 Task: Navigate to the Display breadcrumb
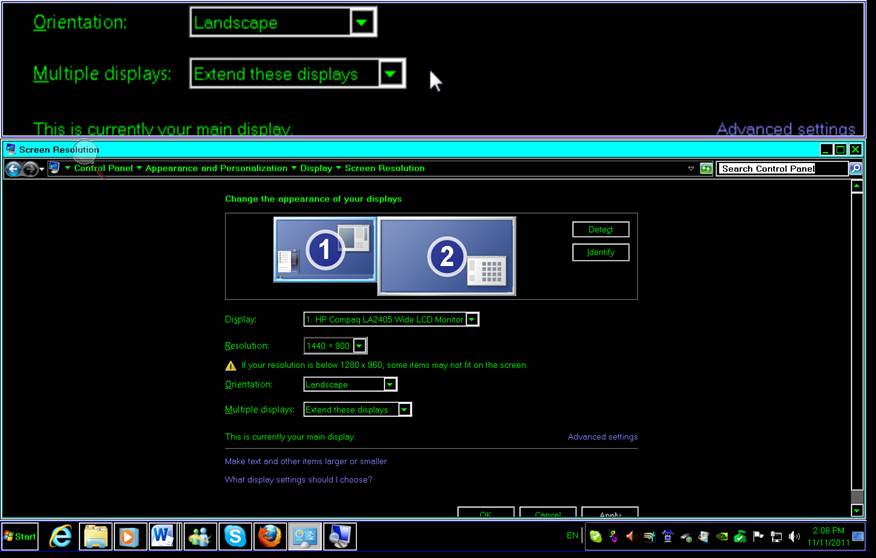[x=316, y=168]
